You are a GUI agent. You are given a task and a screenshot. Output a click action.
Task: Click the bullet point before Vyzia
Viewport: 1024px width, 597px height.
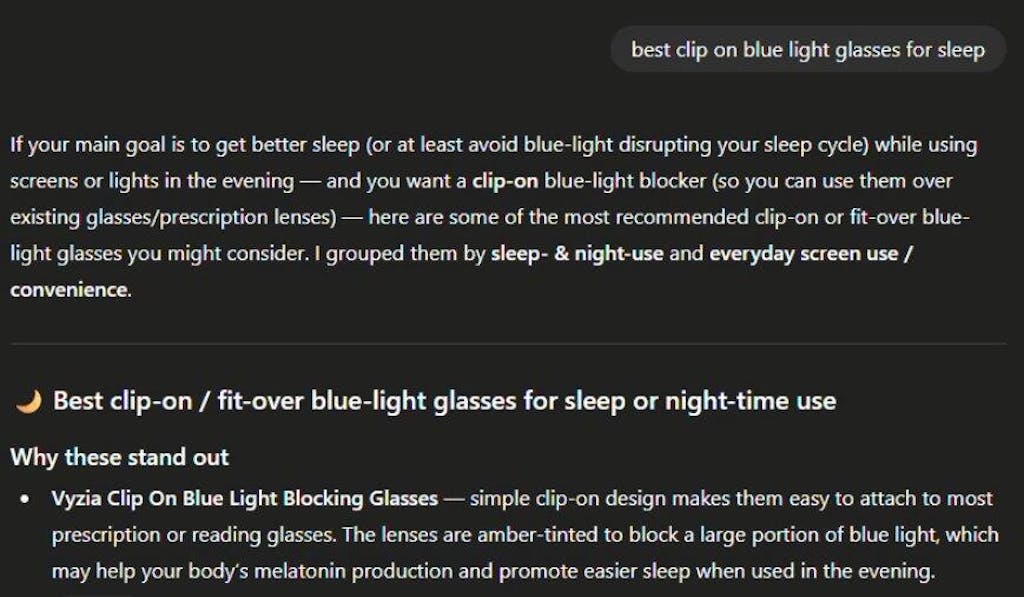26,498
